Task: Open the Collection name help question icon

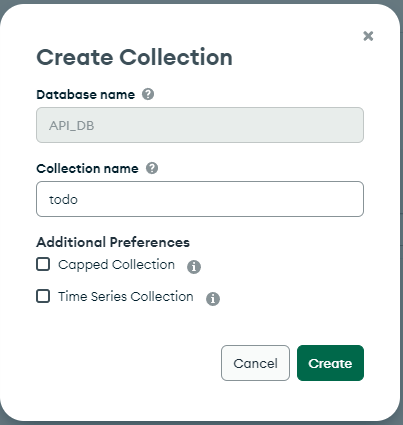Action: click(x=152, y=168)
